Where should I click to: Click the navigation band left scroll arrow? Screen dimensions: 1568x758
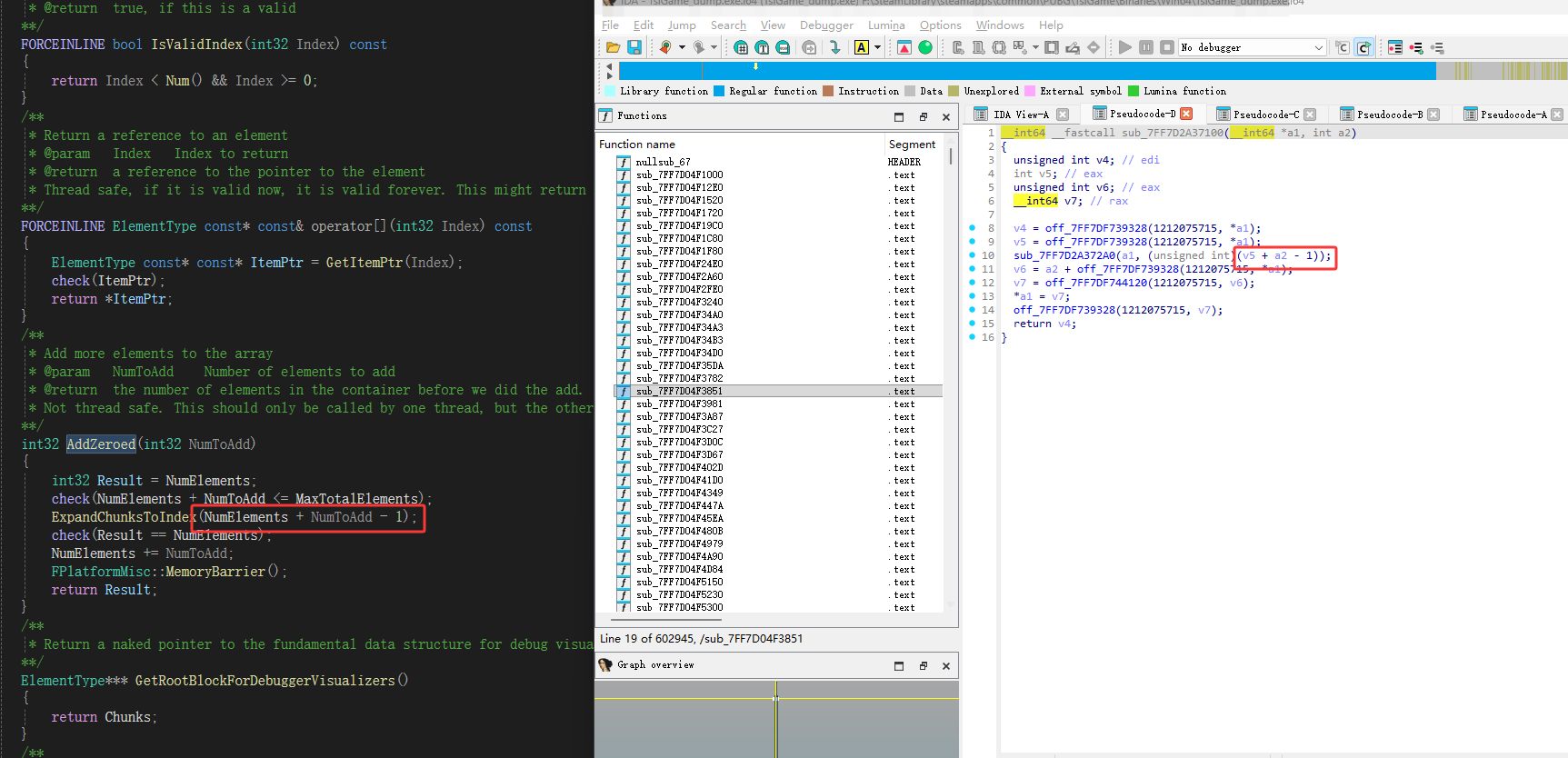coord(609,66)
